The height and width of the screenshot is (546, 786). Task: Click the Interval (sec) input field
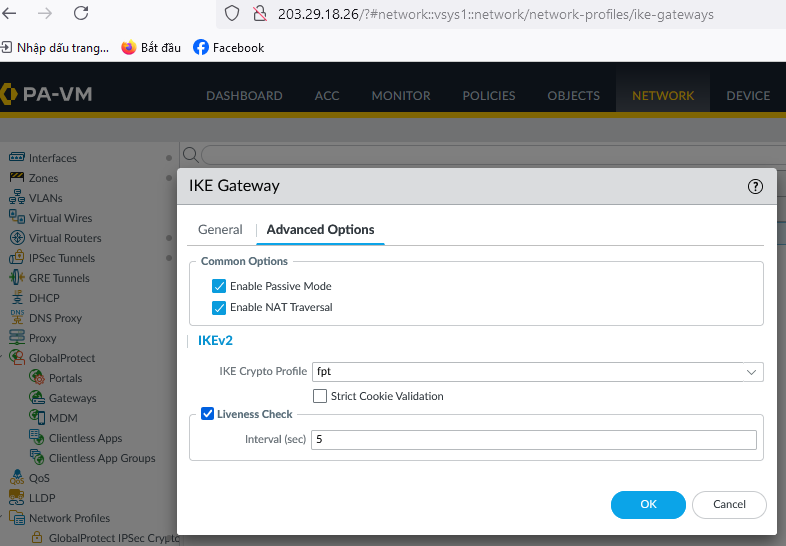[x=533, y=440]
